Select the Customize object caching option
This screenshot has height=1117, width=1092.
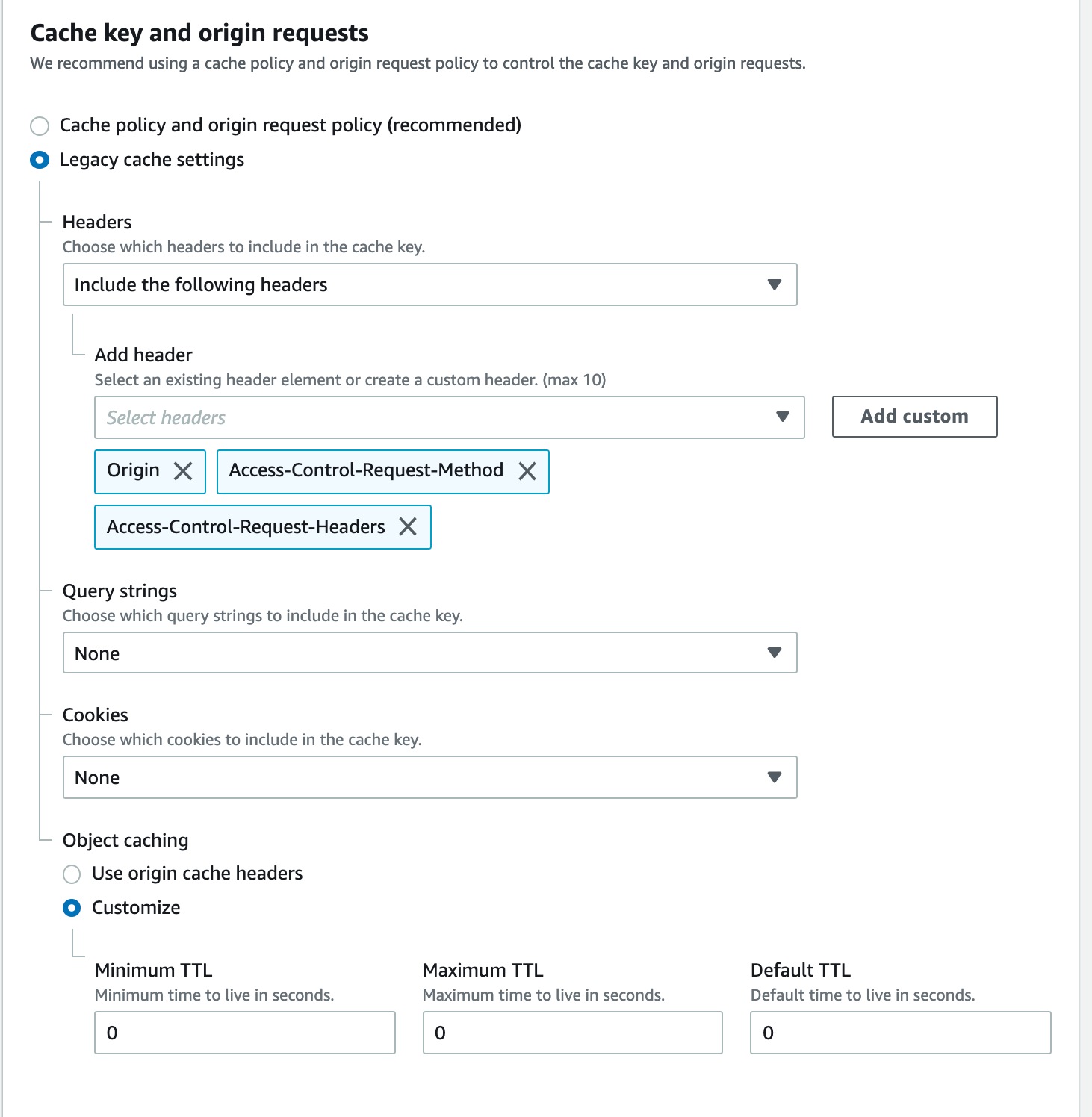pos(72,908)
